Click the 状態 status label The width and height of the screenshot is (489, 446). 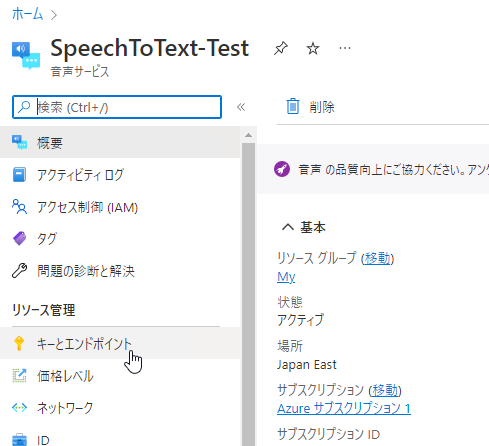tap(290, 302)
